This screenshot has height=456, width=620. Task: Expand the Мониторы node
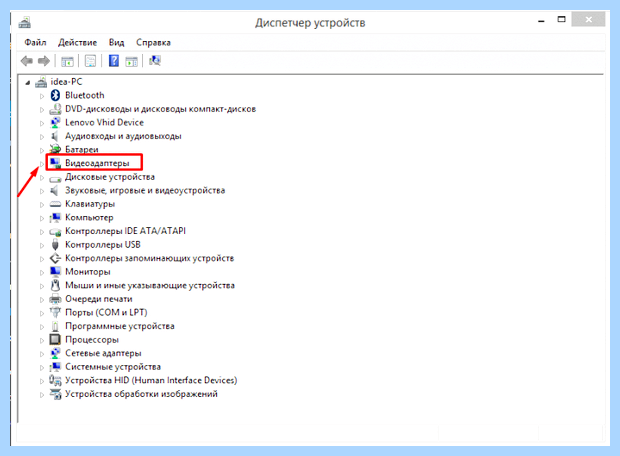tap(42, 272)
